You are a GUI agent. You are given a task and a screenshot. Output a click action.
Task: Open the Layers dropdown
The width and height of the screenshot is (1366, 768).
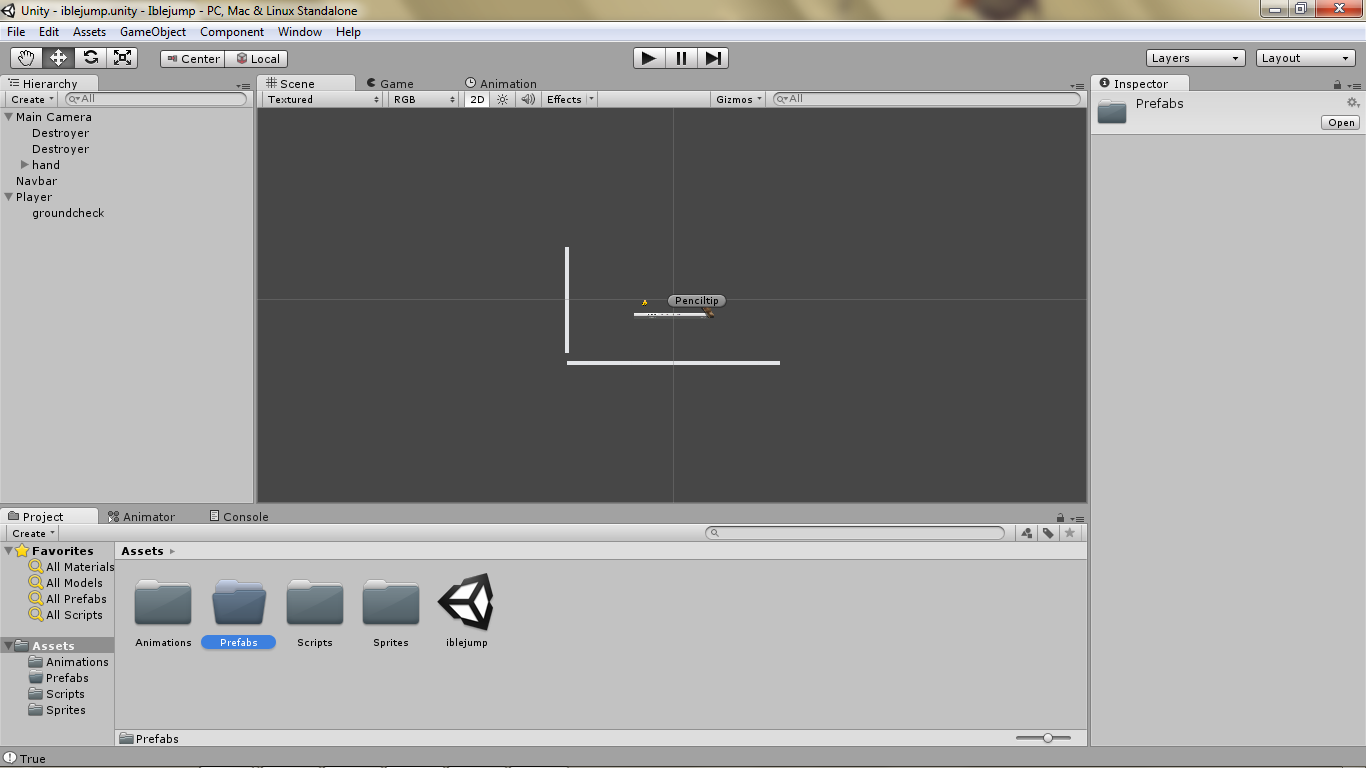point(1194,57)
